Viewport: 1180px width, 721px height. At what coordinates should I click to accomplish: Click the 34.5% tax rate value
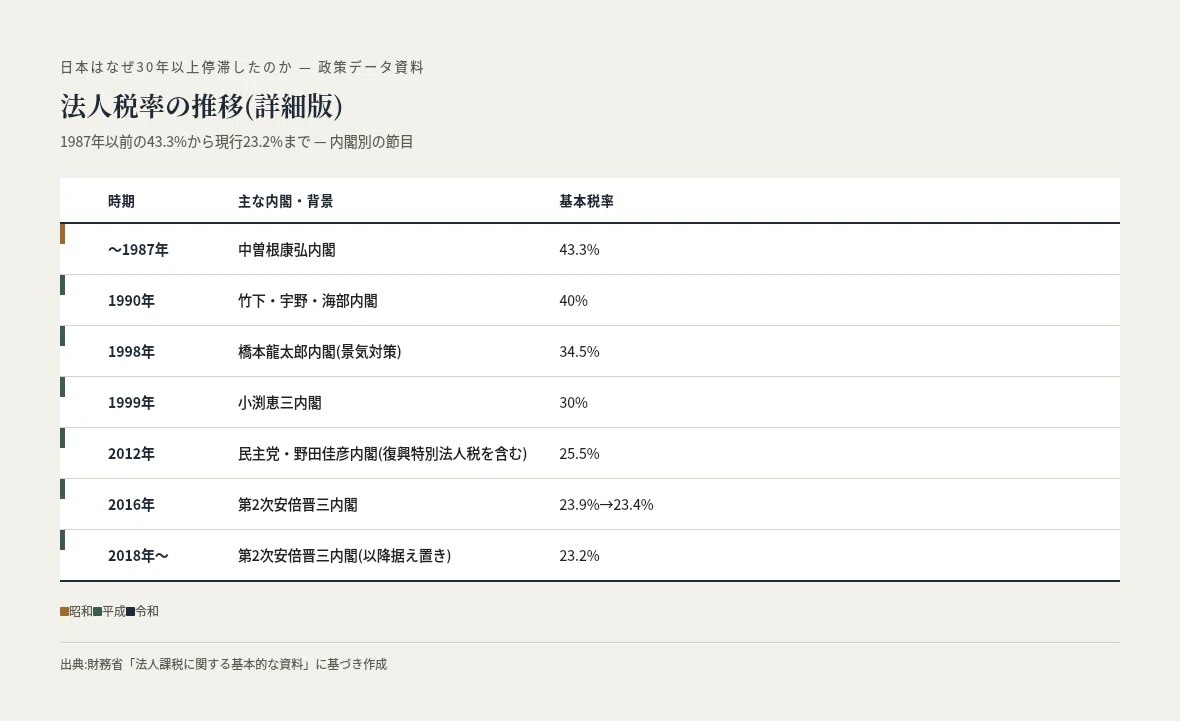pyautogui.click(x=579, y=351)
